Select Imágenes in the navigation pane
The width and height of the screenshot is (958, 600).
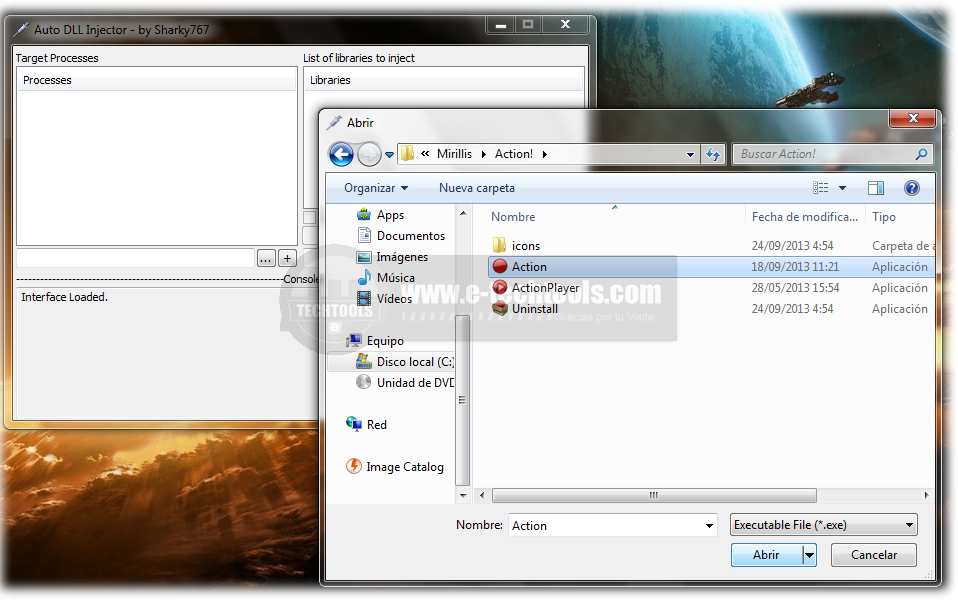tap(392, 257)
